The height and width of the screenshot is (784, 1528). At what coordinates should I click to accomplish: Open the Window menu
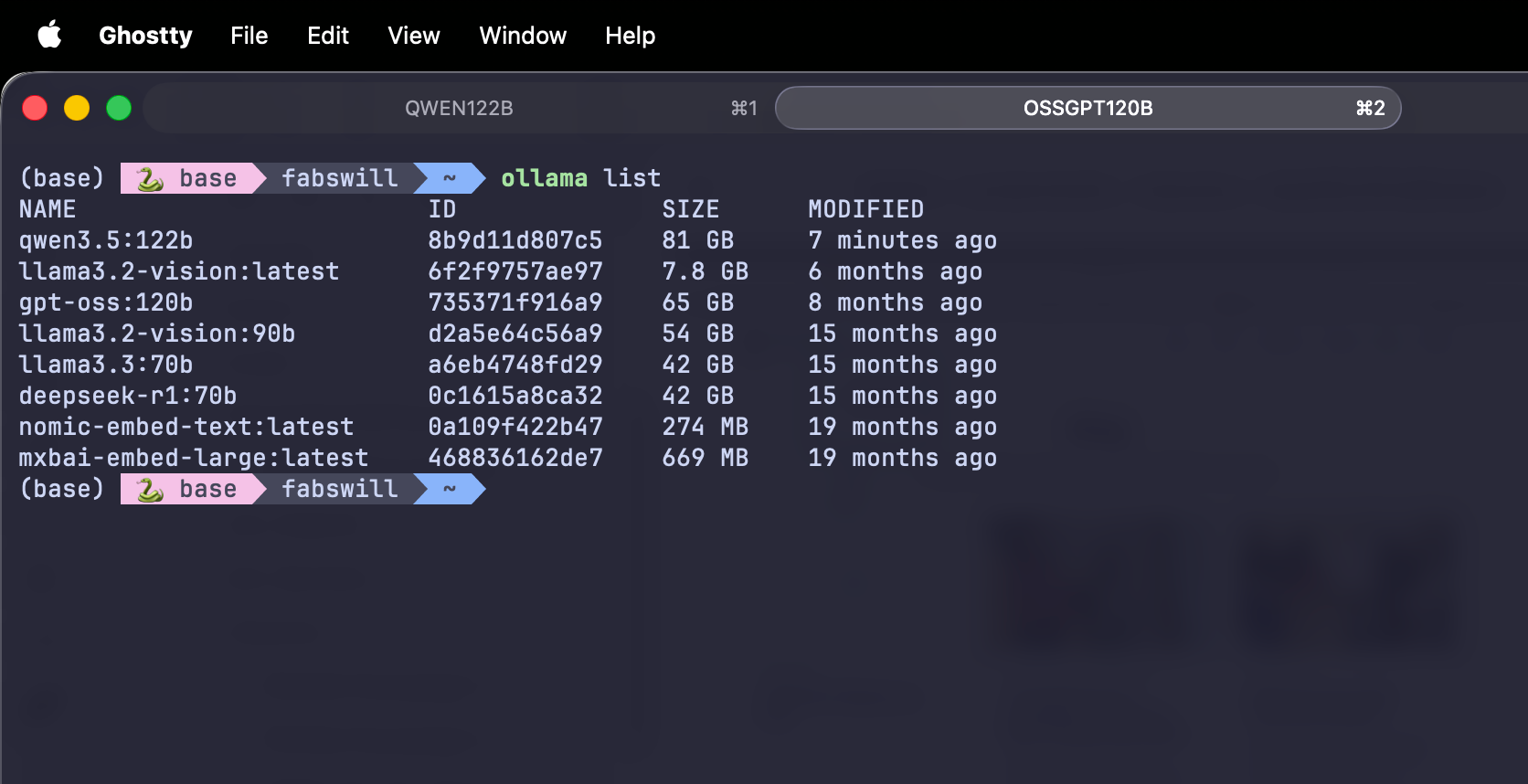523,36
